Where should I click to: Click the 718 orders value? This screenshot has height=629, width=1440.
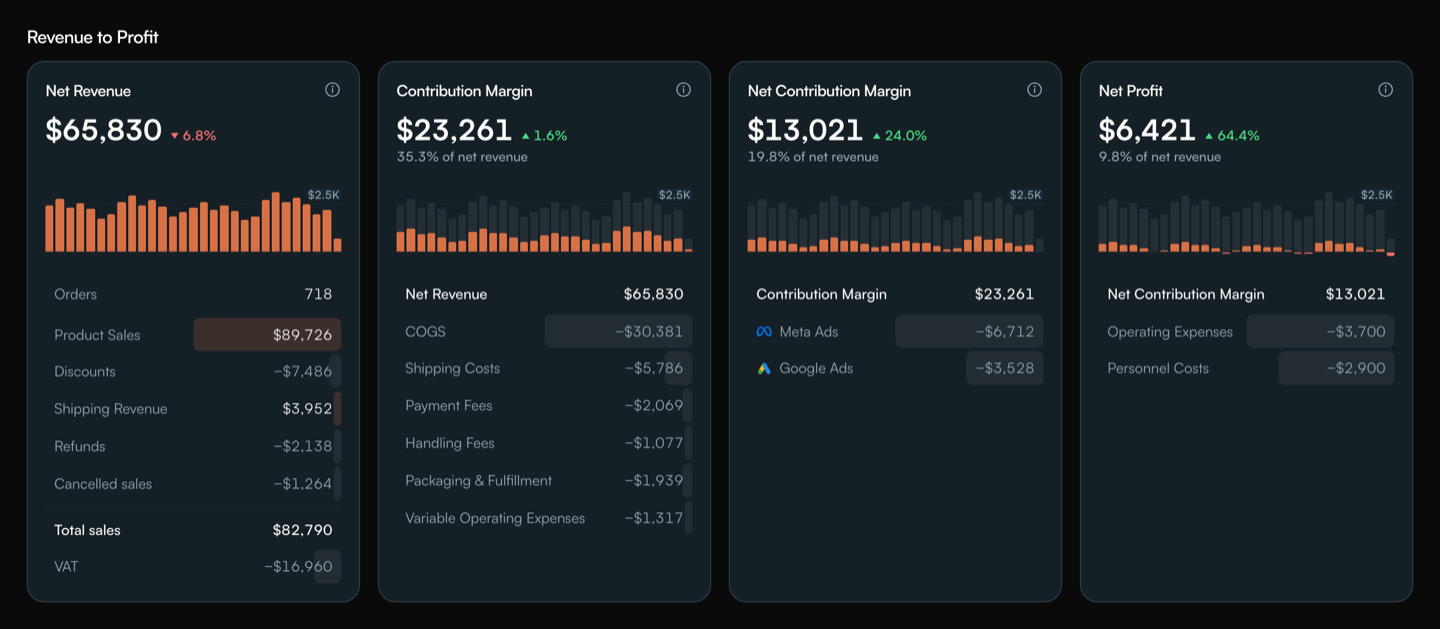pyautogui.click(x=318, y=294)
